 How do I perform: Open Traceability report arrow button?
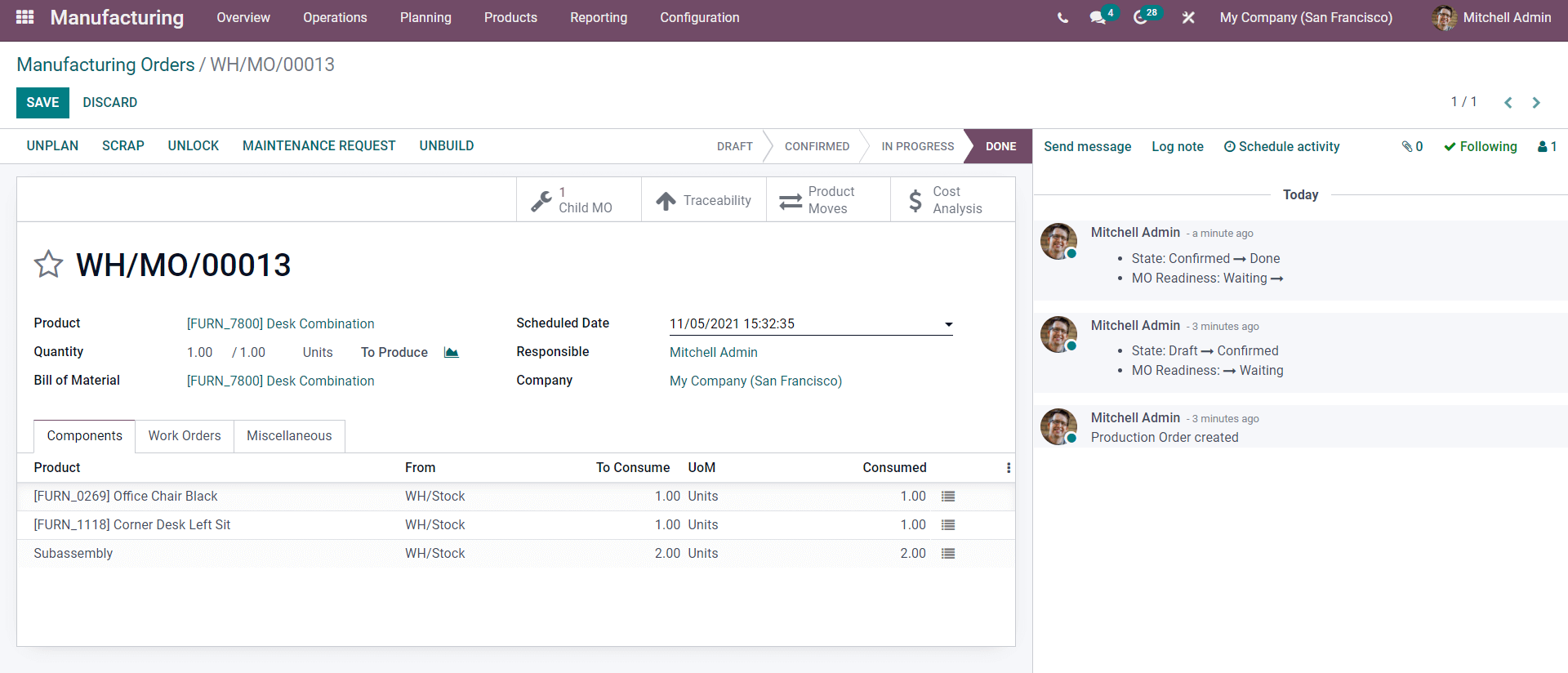(x=704, y=200)
